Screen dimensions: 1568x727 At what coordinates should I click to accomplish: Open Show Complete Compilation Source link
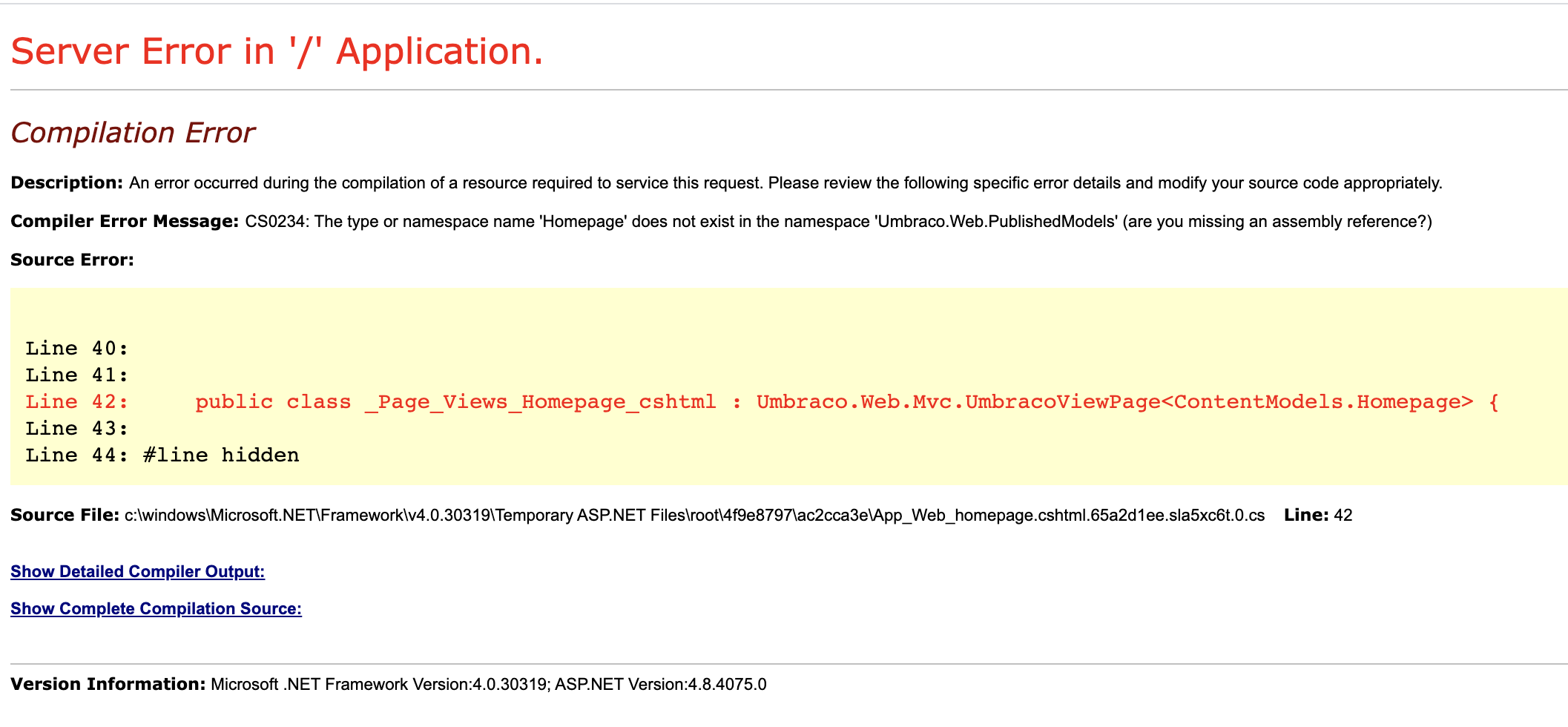[x=156, y=608]
